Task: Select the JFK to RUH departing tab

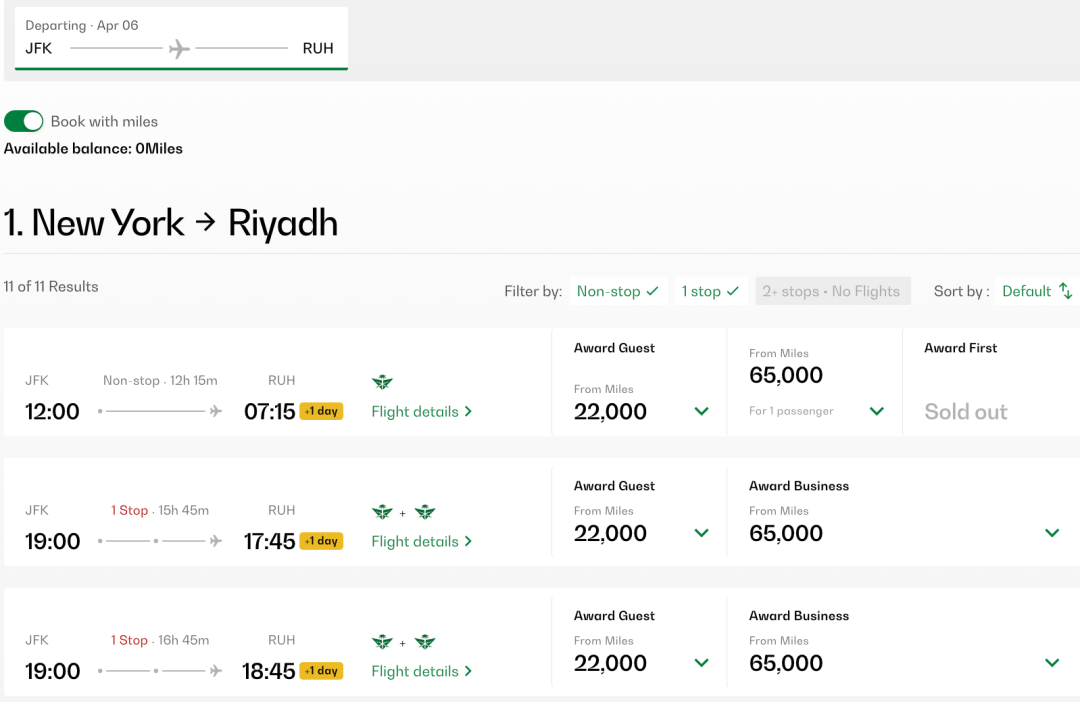Action: 181,39
